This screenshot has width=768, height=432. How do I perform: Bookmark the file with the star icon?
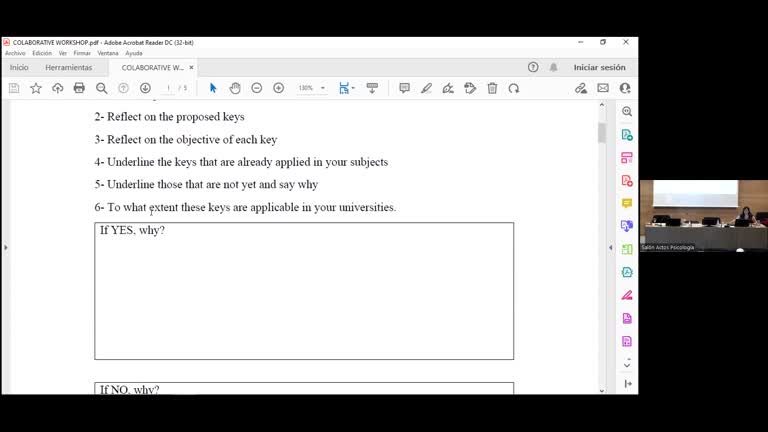coord(36,88)
